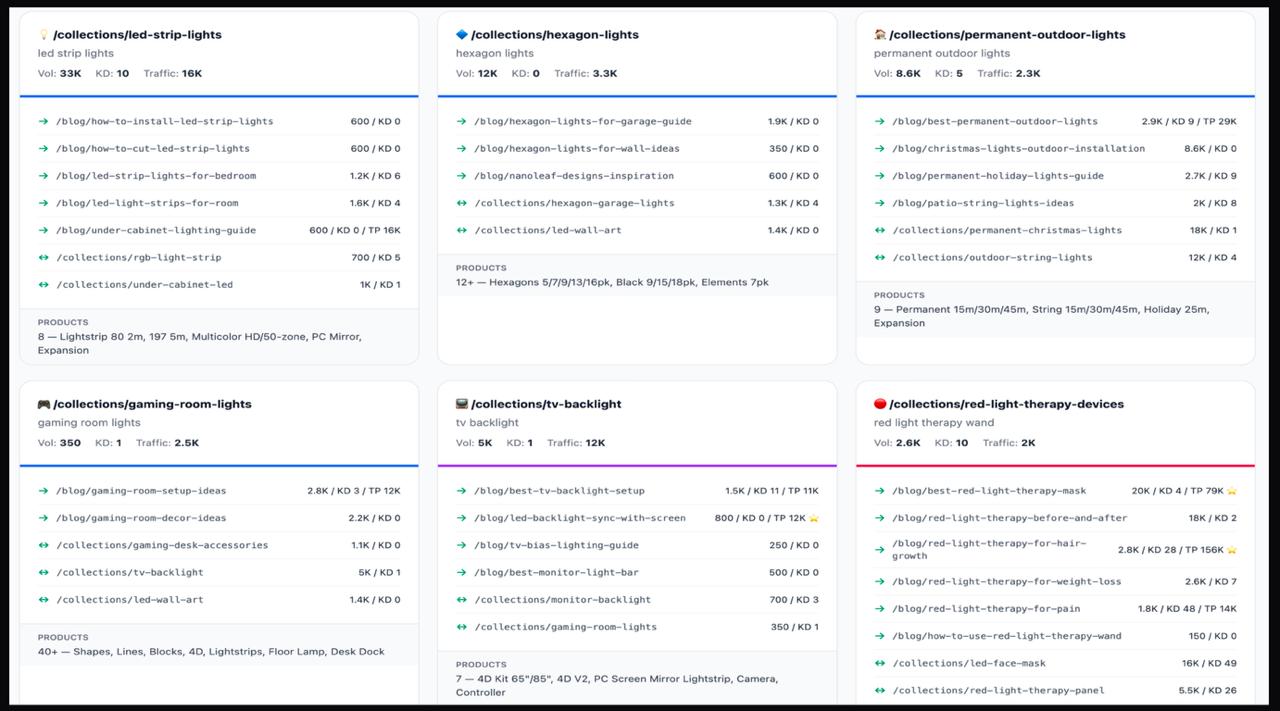
Task: Click the star on led-backlight-sync-with-screen row
Action: 814,518
